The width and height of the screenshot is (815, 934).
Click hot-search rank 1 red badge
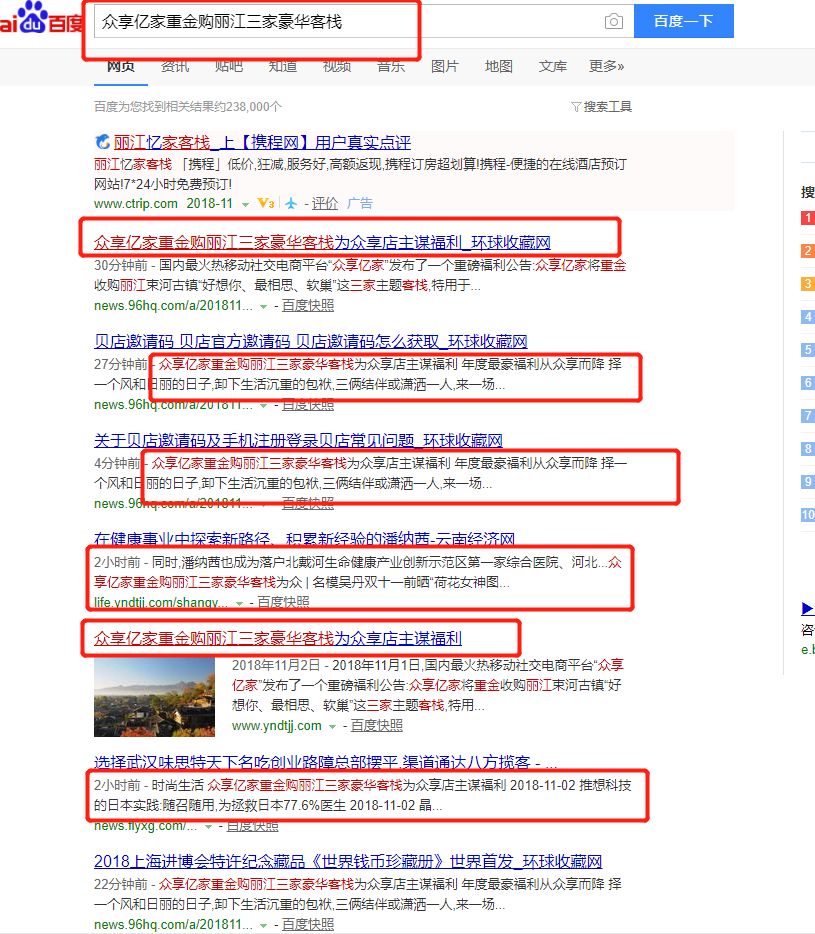click(x=808, y=218)
